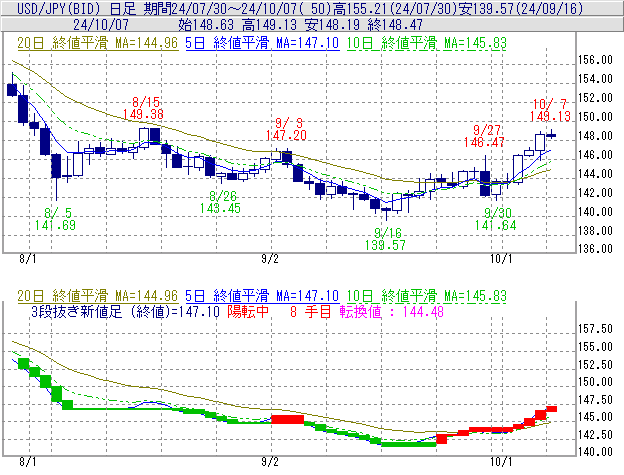Click the 8/15 149.38 peak label
Screen dimensions: 624x475
point(144,108)
